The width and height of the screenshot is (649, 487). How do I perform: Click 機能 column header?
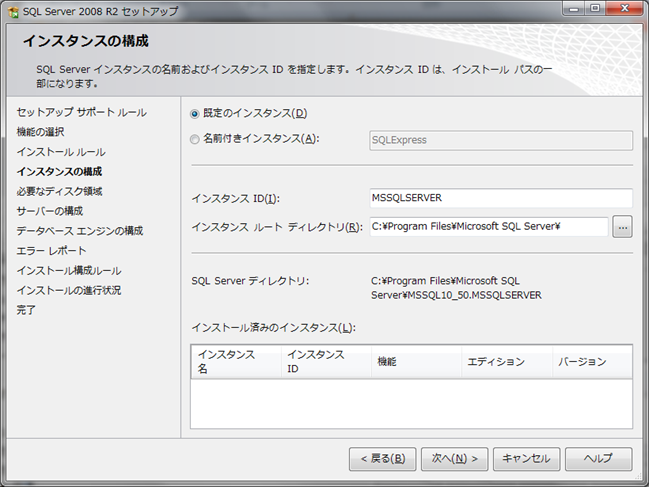click(416, 362)
